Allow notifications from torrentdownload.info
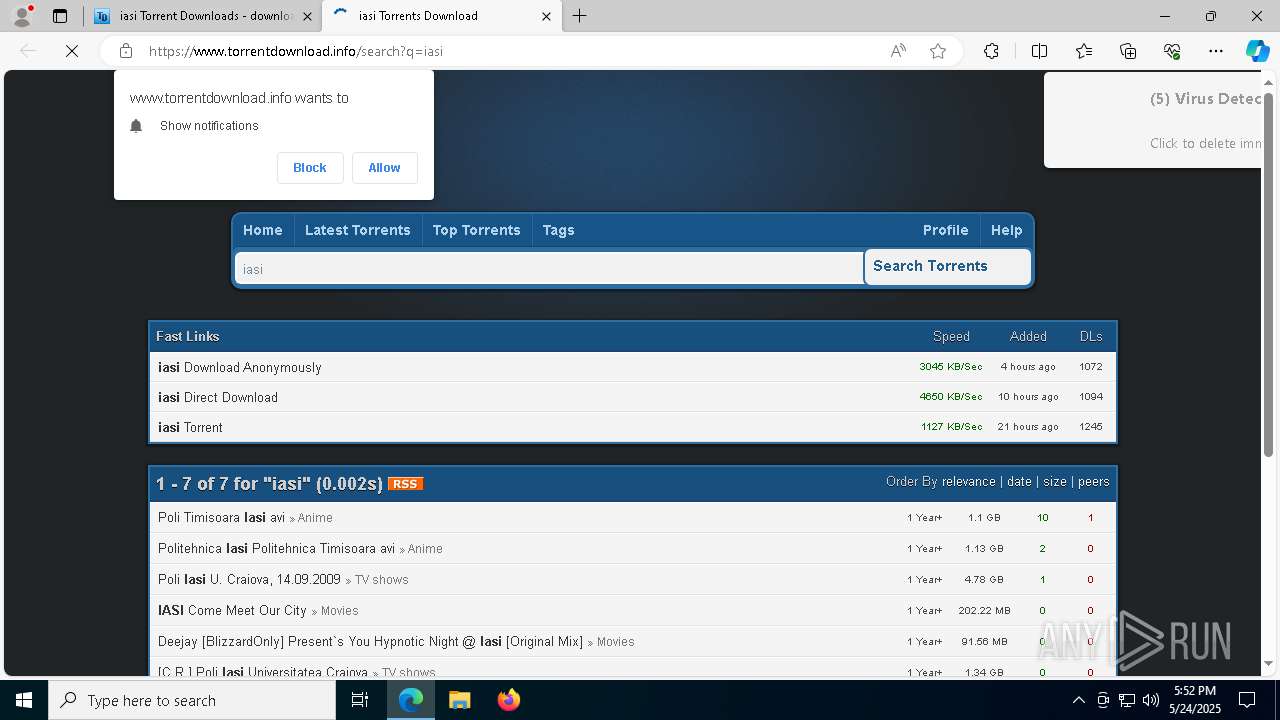The width and height of the screenshot is (1280, 720). point(384,168)
